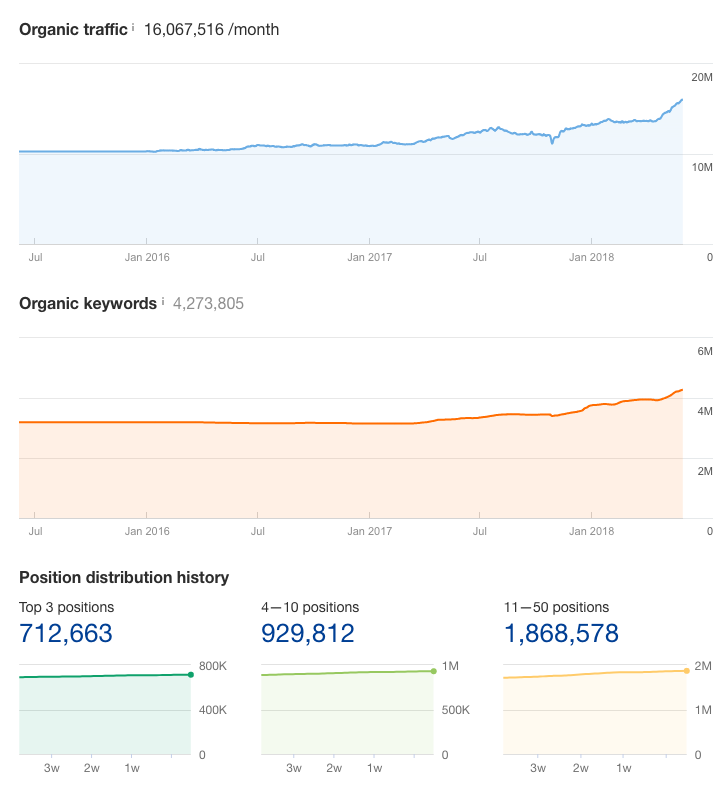Image resolution: width=726 pixels, height=790 pixels.
Task: Click the 2w label on 4—10 positions chart
Action: (334, 768)
